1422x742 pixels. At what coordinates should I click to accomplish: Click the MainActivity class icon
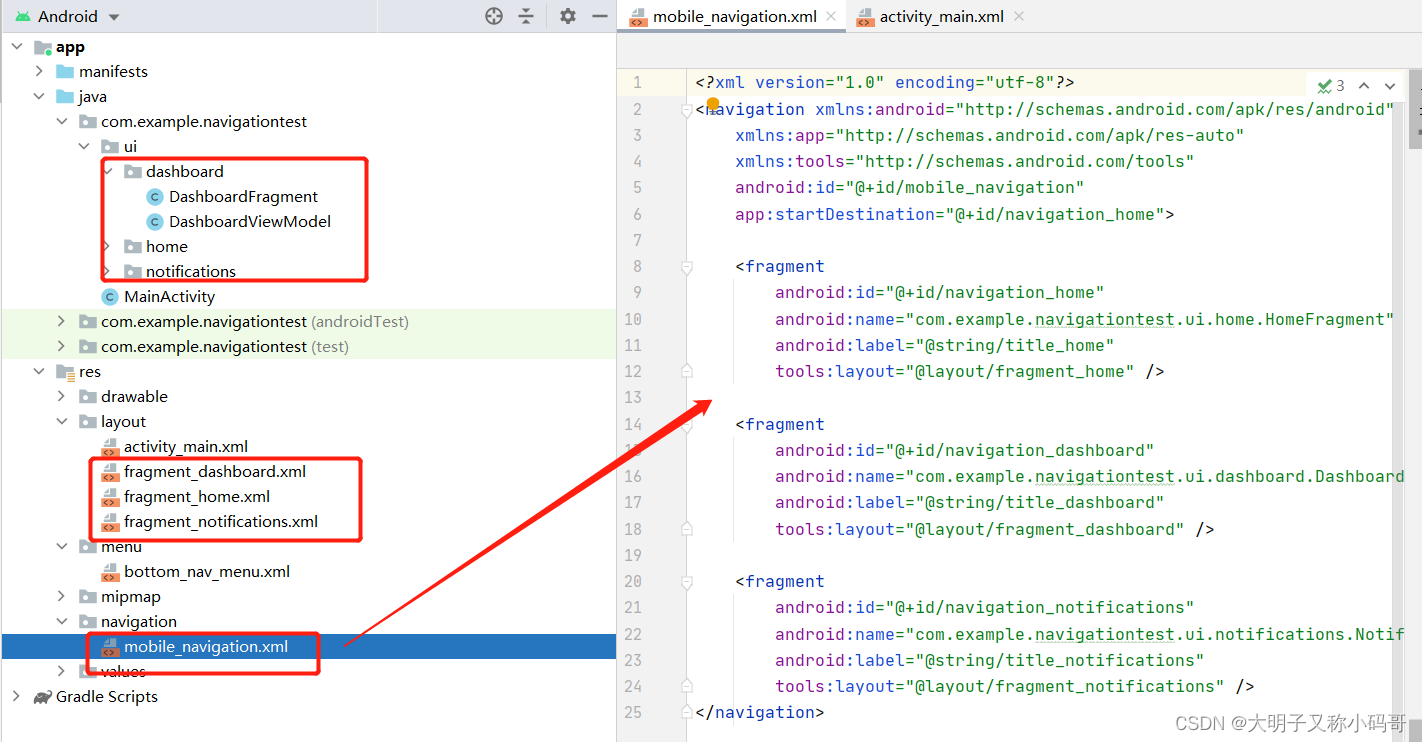click(110, 297)
